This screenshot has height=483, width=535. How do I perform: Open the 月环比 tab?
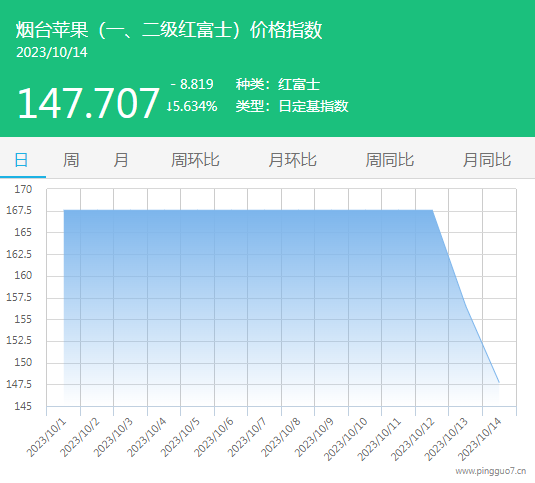pyautogui.click(x=292, y=160)
